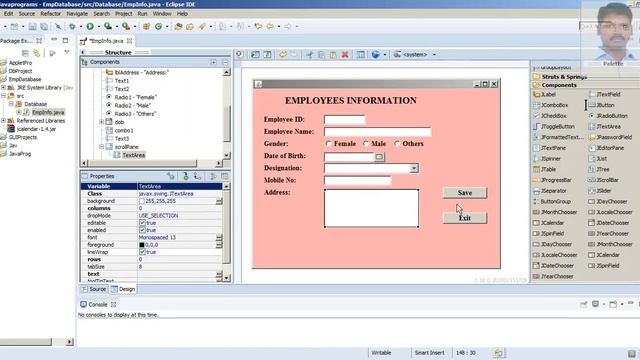The width and height of the screenshot is (640, 360).
Task: Pick JTree from the palette
Action: [x=599, y=169]
